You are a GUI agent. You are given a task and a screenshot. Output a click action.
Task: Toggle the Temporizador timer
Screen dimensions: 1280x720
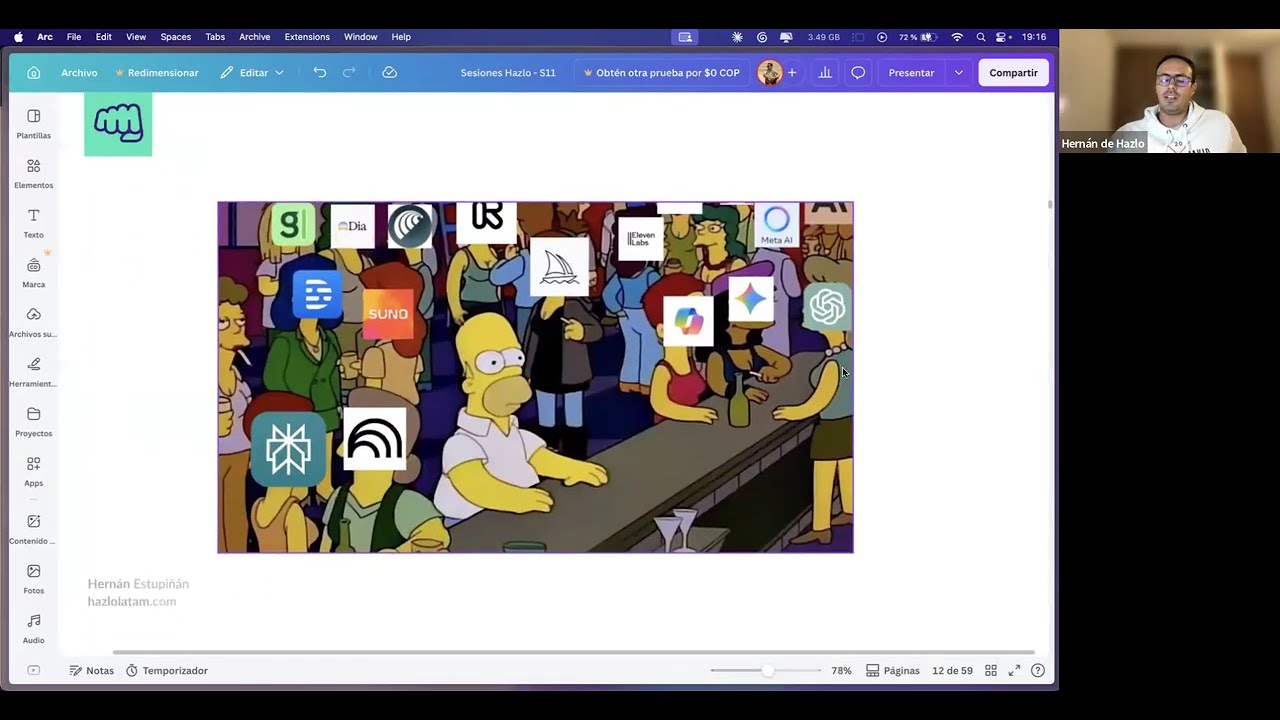coord(167,670)
